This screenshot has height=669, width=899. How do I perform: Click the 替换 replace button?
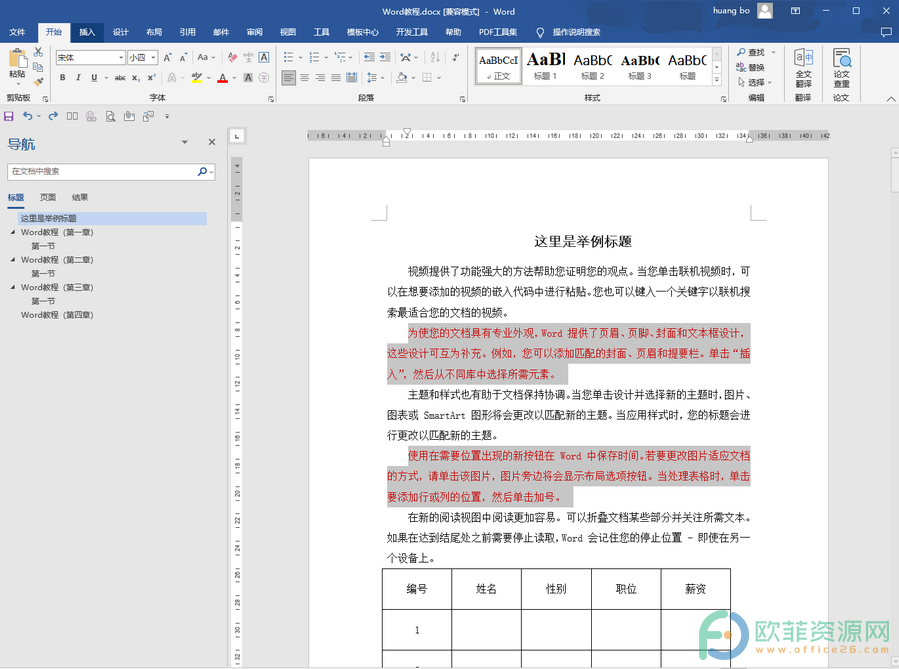tap(751, 67)
